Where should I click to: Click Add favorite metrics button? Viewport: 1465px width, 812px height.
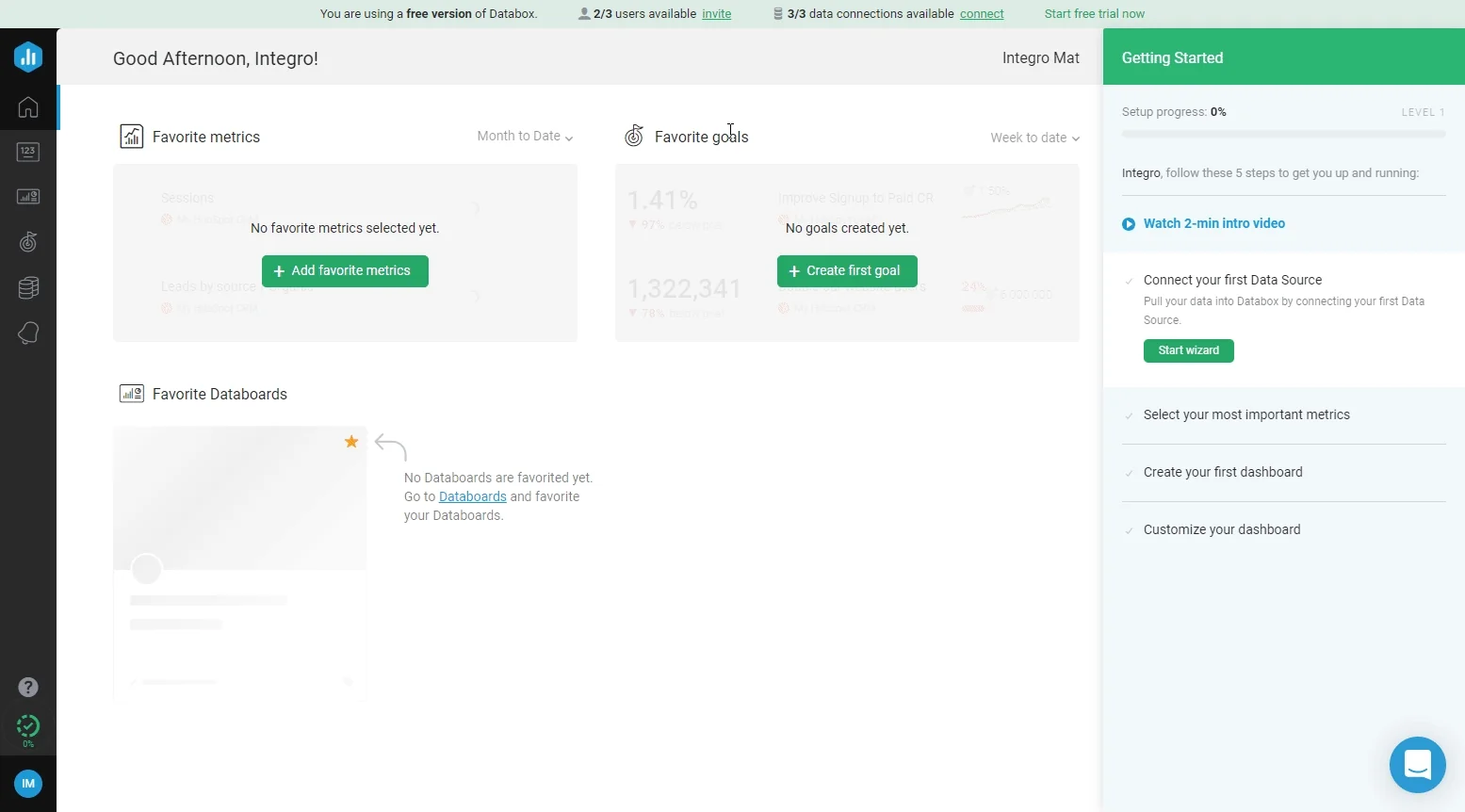click(345, 271)
